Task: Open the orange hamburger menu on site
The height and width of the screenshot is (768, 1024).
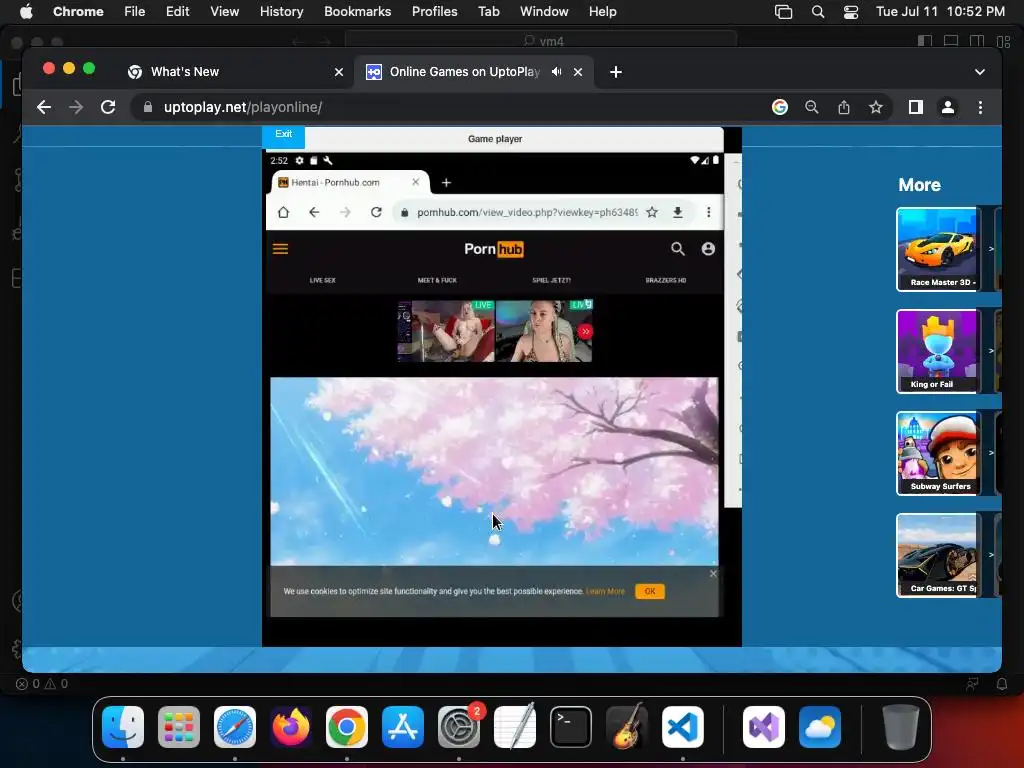Action: click(280, 249)
